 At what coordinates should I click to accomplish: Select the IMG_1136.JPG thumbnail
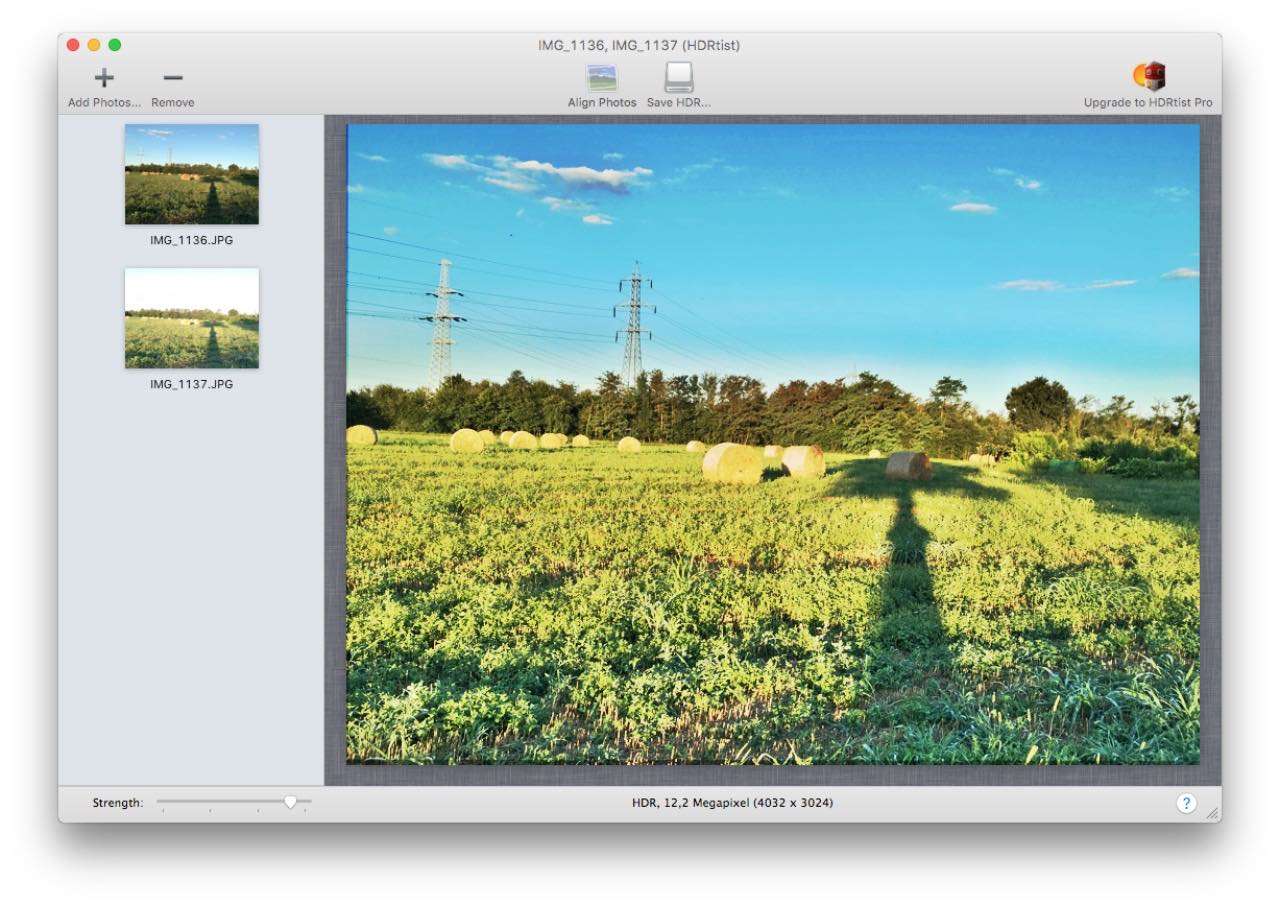[x=192, y=174]
